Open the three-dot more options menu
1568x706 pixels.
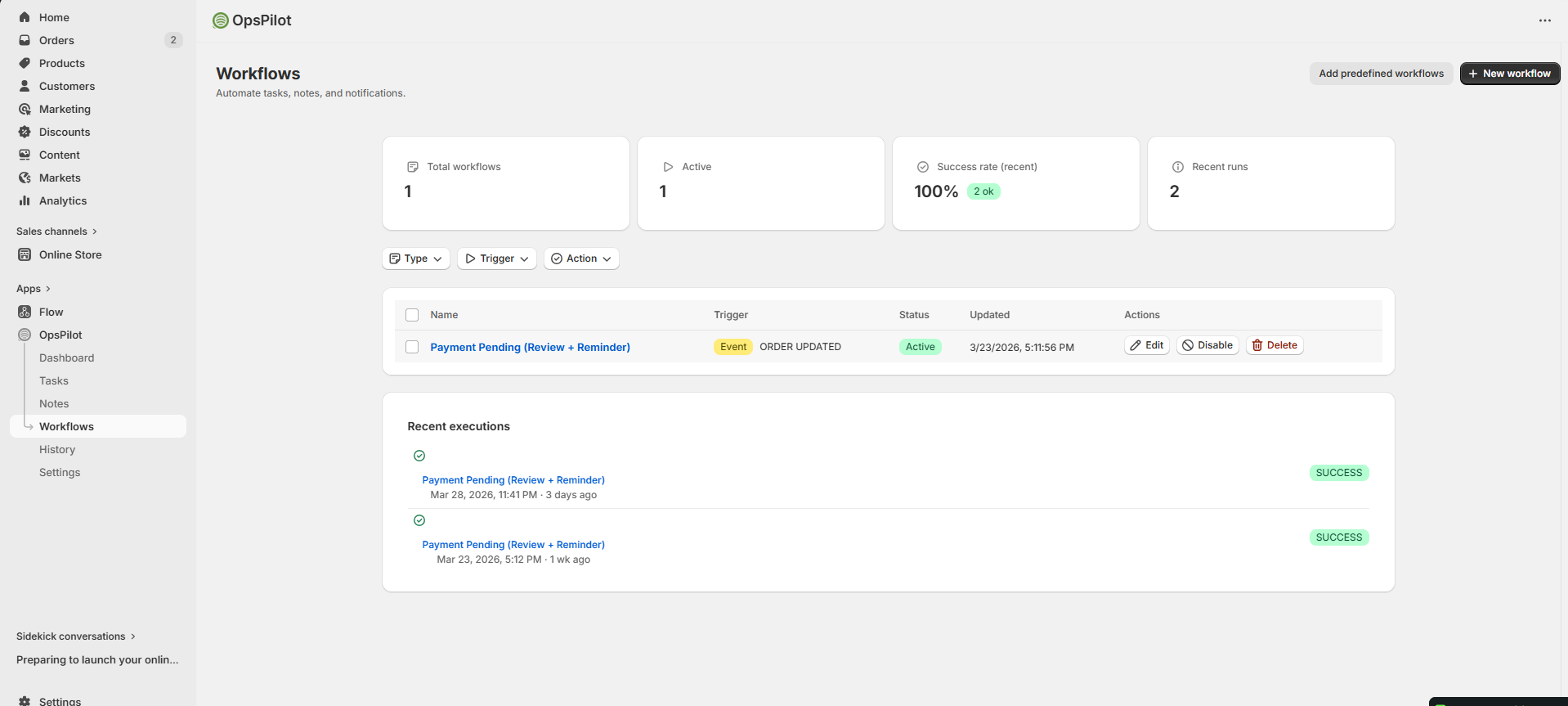[1544, 20]
